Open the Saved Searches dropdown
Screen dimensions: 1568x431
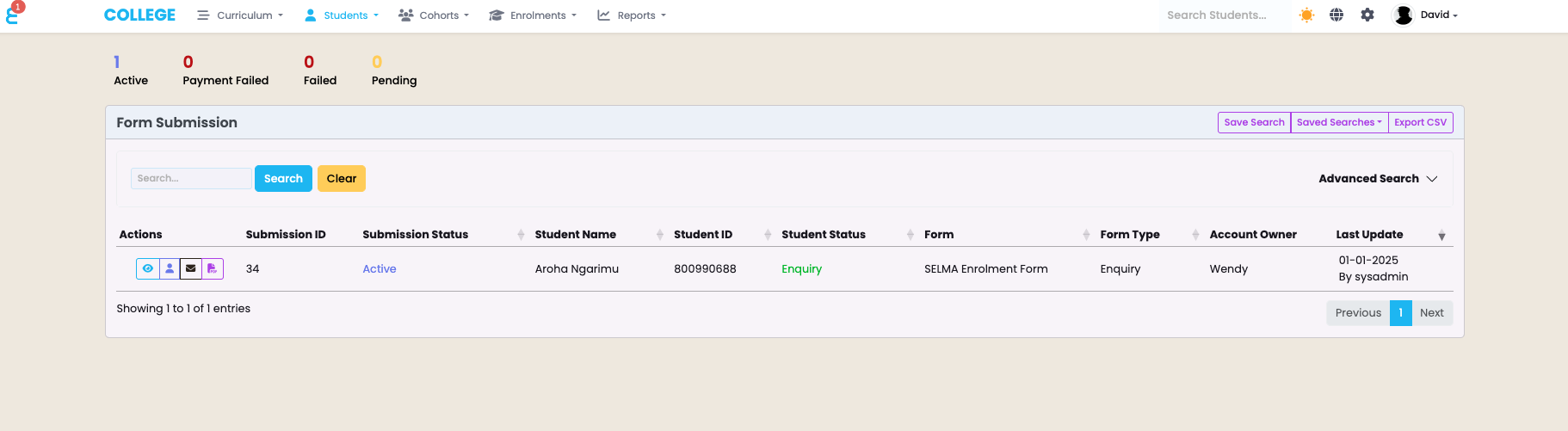tap(1339, 122)
